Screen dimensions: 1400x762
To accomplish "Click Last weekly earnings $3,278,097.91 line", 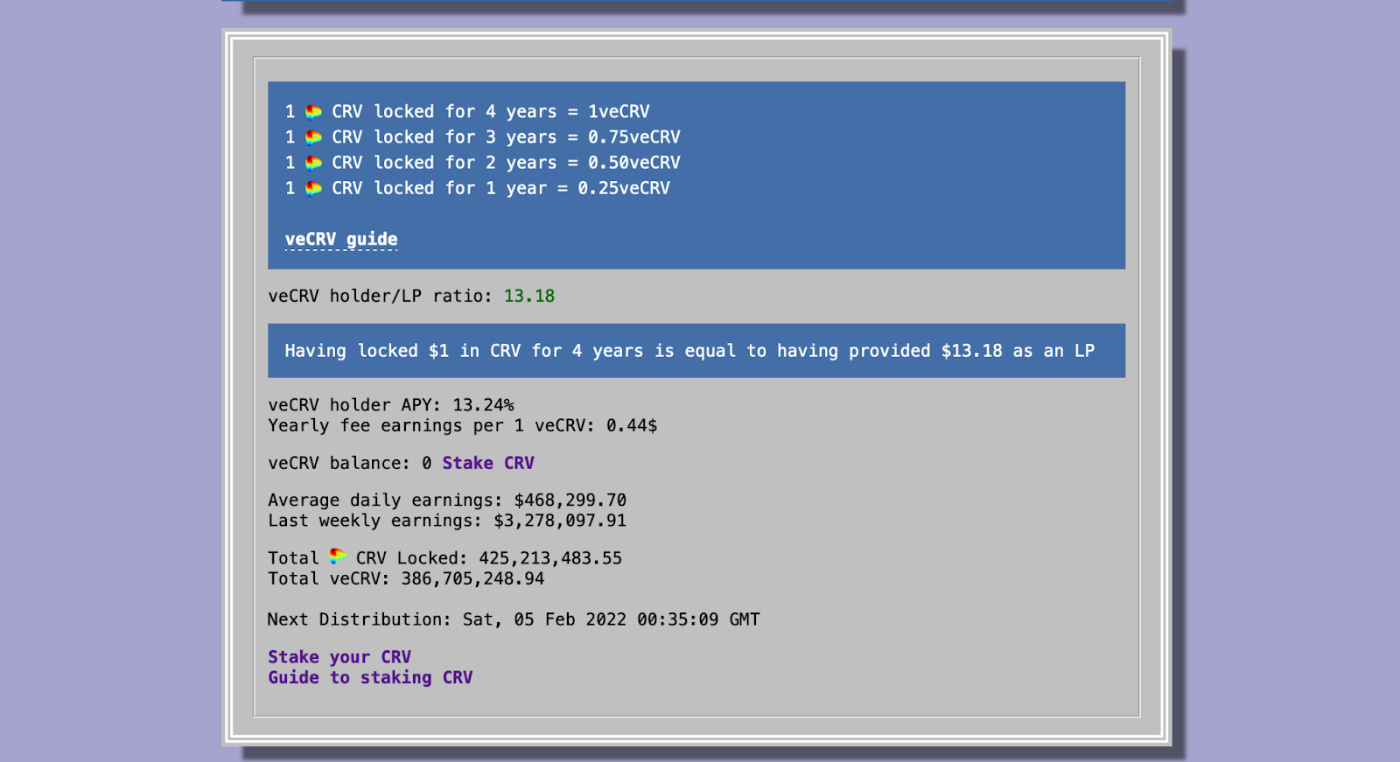I will [447, 520].
